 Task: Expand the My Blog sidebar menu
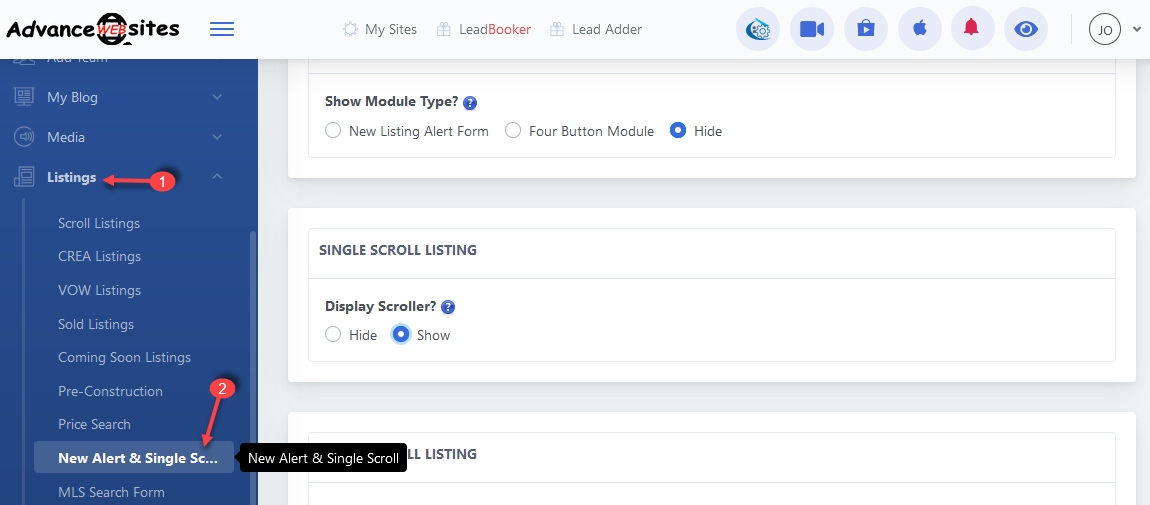click(x=217, y=97)
